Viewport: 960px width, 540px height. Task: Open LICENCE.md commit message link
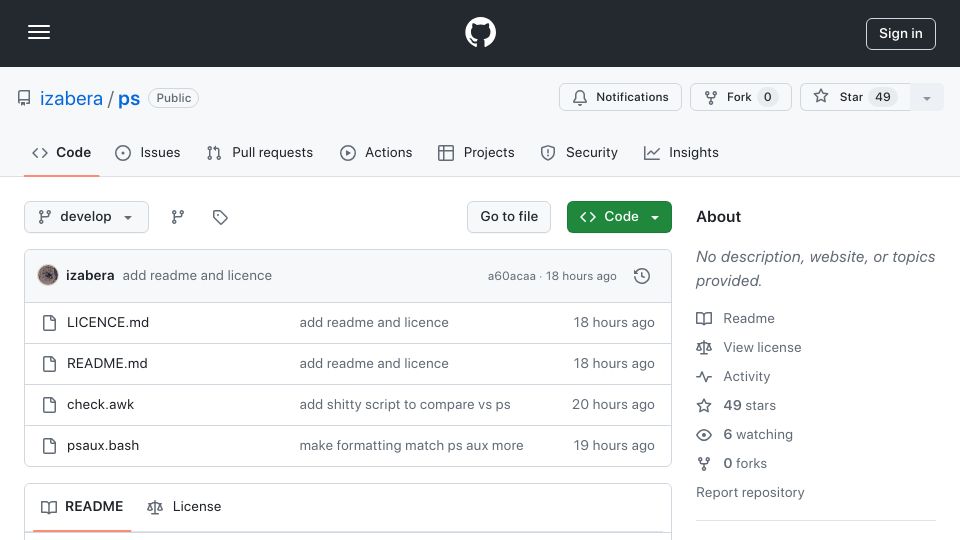pyautogui.click(x=374, y=323)
